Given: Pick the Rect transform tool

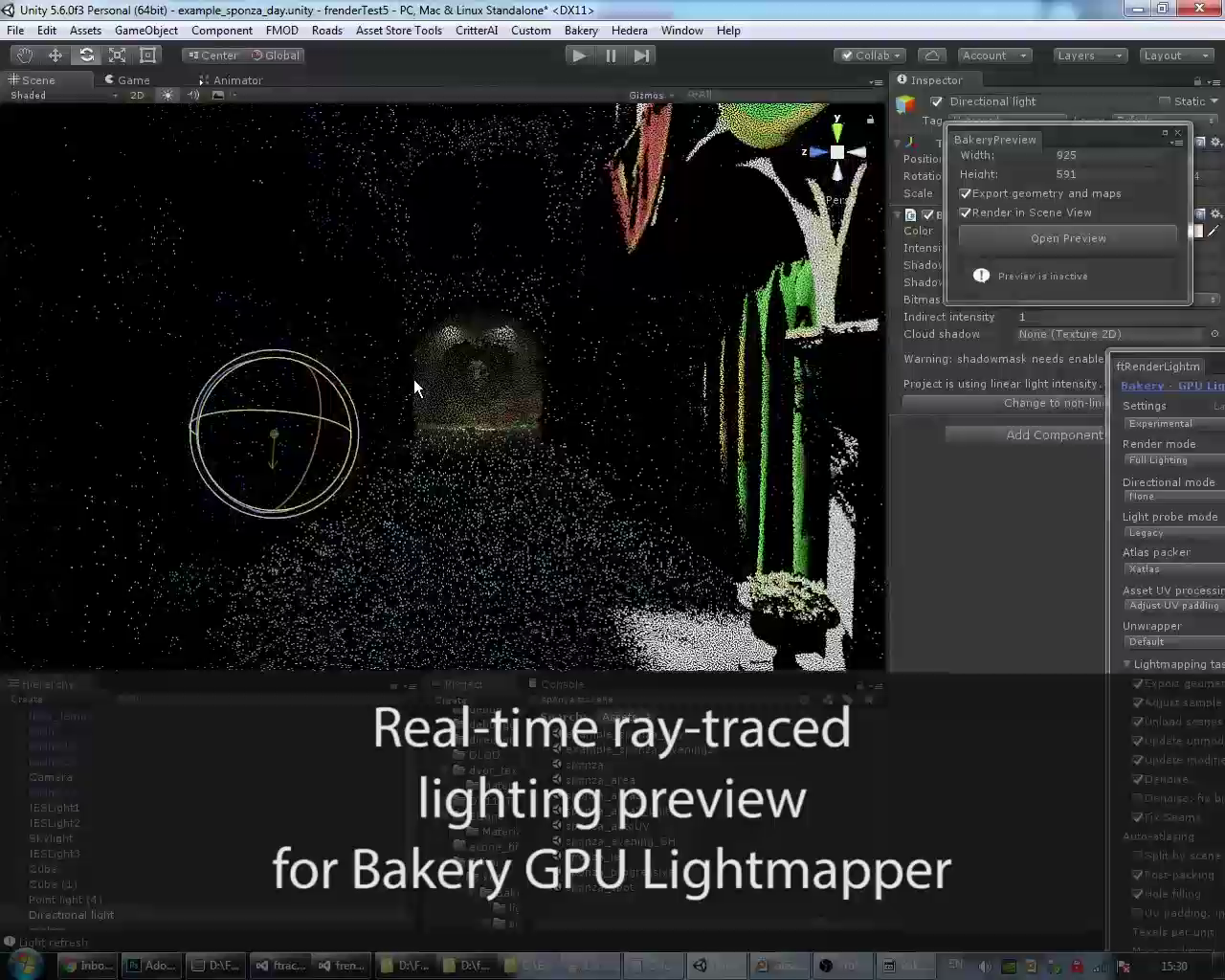Looking at the screenshot, I should (147, 56).
